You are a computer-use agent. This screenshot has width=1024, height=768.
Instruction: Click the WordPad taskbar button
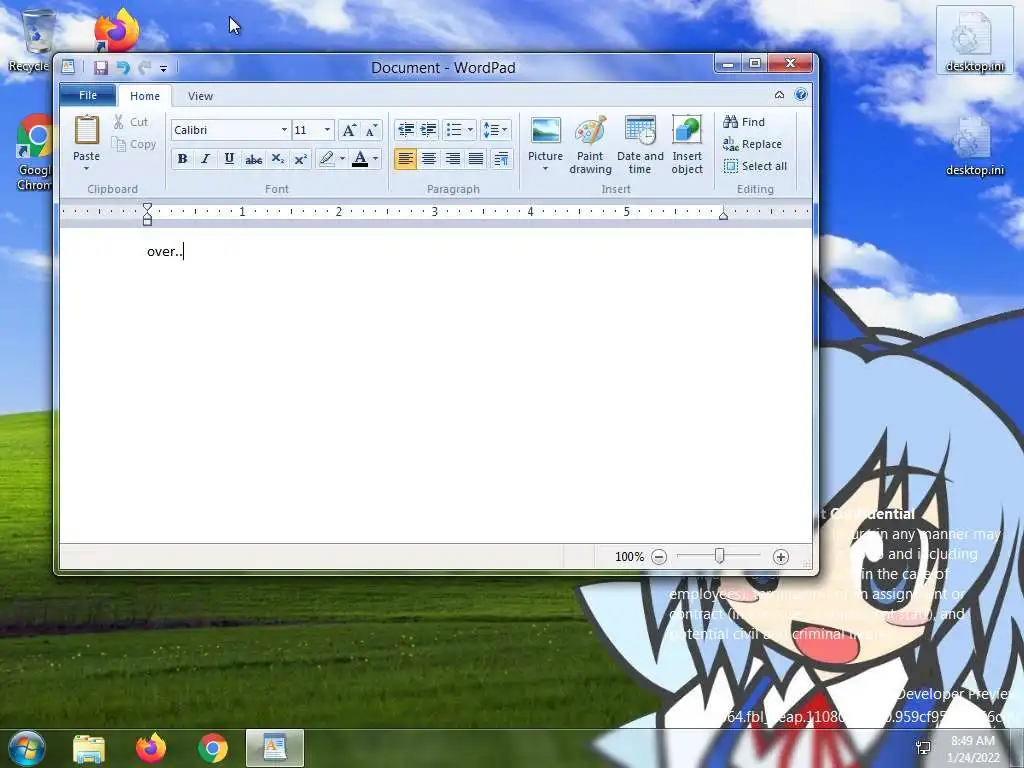[x=275, y=748]
